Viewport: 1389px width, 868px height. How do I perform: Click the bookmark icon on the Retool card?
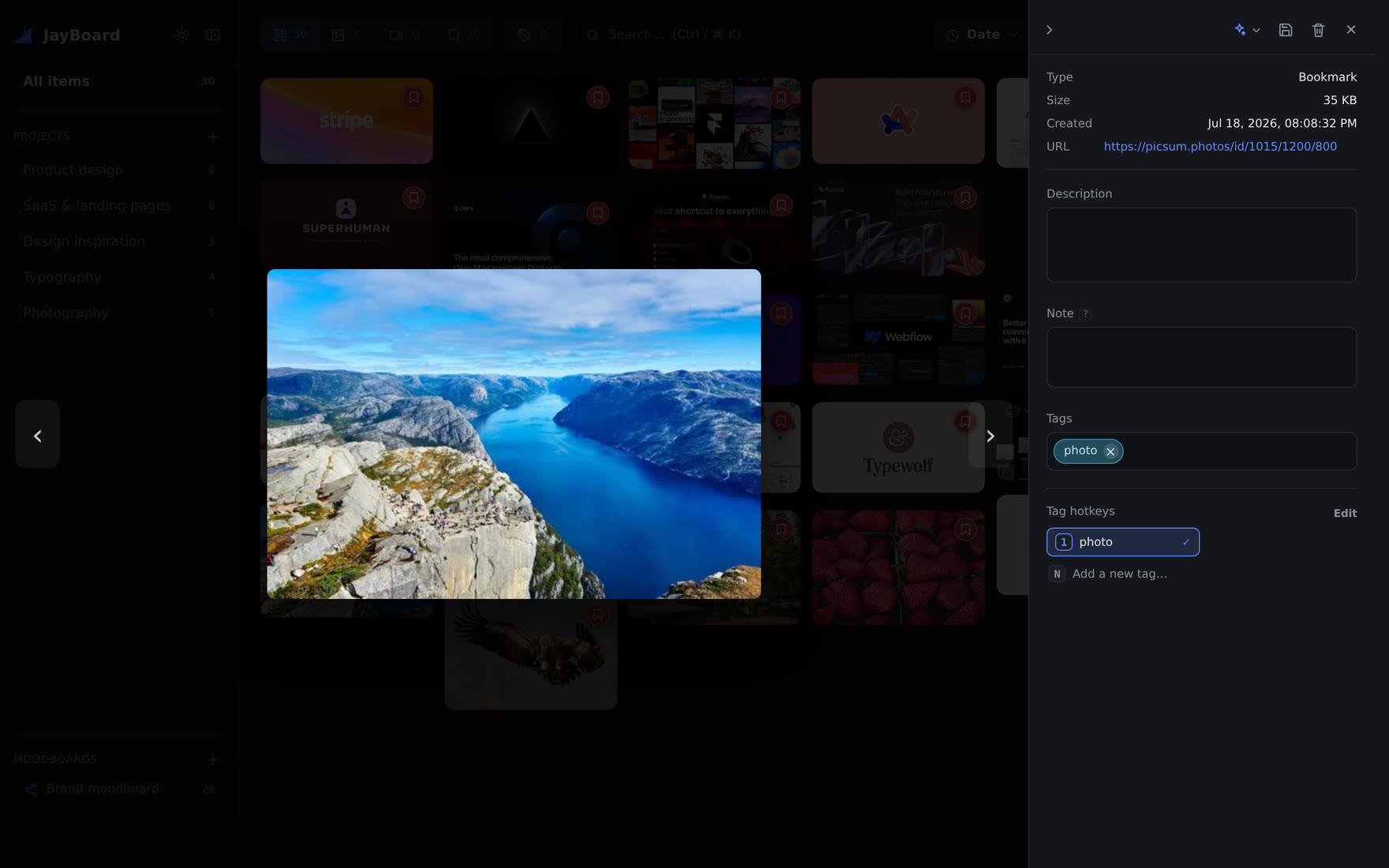click(x=965, y=198)
